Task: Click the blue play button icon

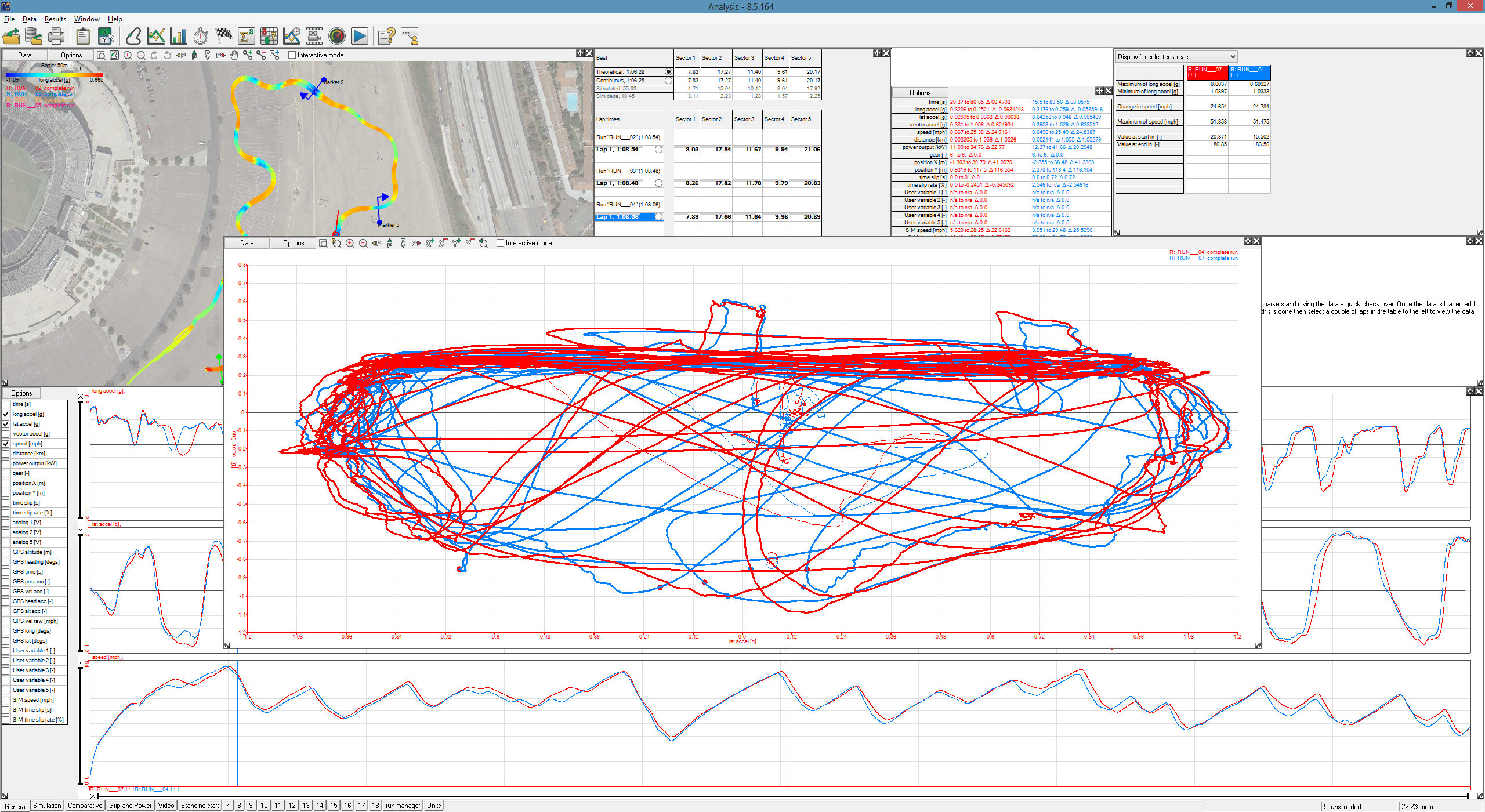Action: [x=359, y=36]
